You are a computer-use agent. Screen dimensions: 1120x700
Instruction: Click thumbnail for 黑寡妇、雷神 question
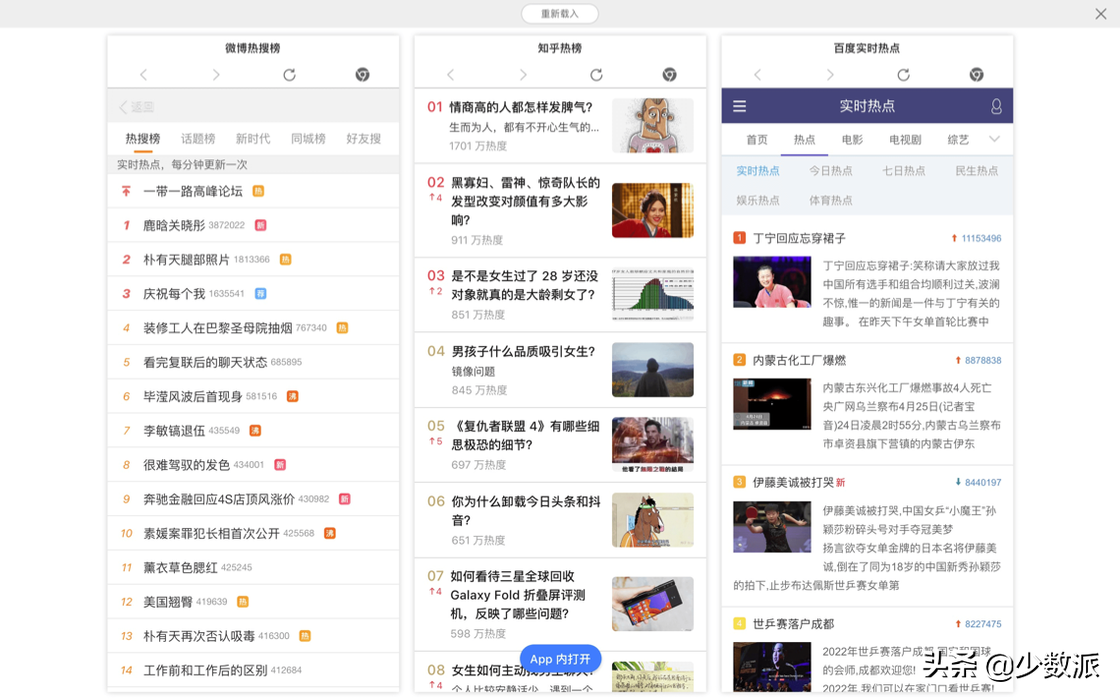pos(653,210)
